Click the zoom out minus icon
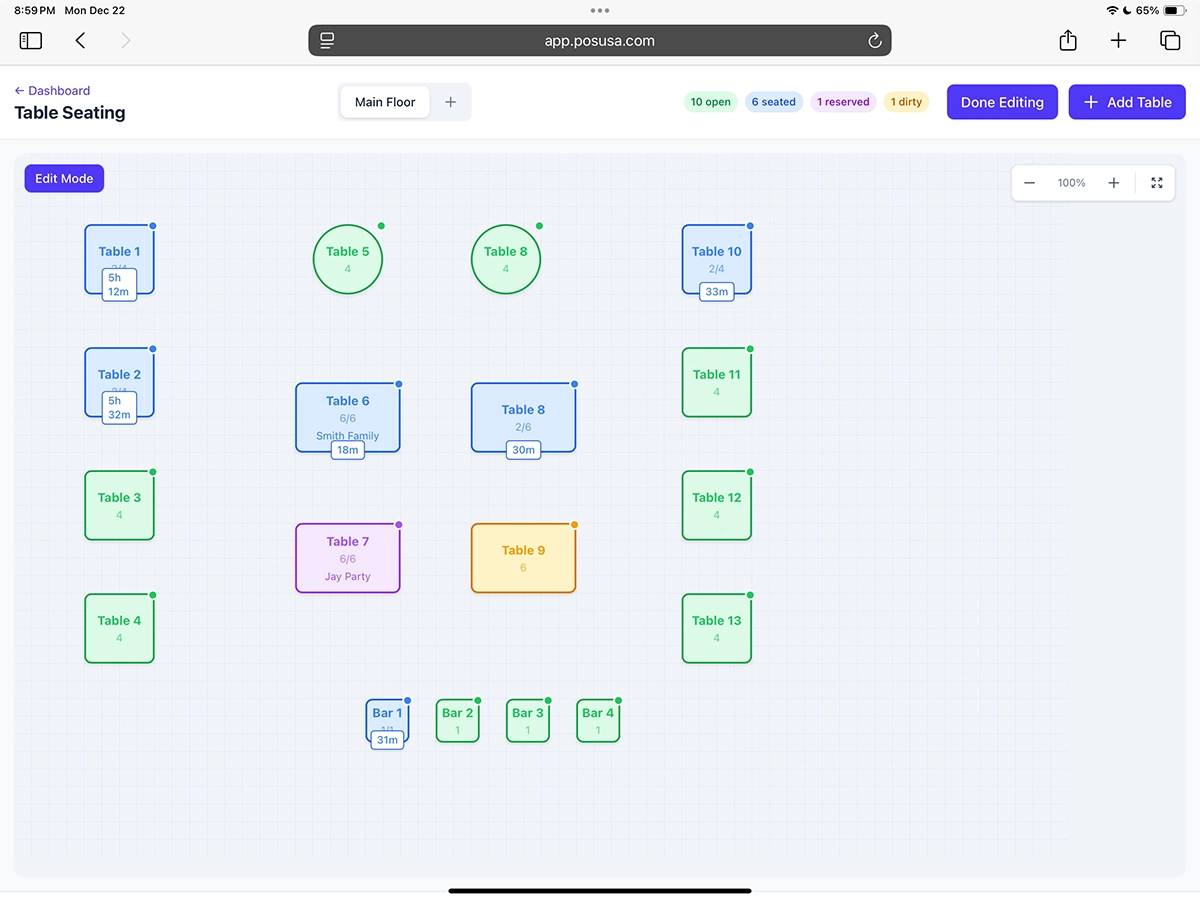The height and width of the screenshot is (900, 1200). [x=1029, y=183]
